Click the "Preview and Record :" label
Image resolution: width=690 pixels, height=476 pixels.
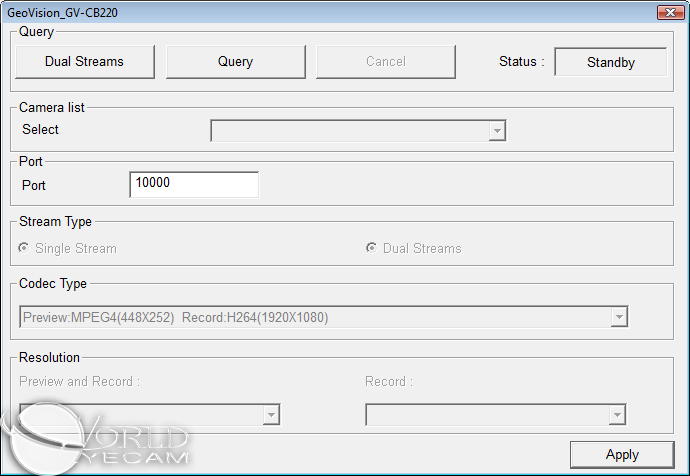pyautogui.click(x=80, y=381)
